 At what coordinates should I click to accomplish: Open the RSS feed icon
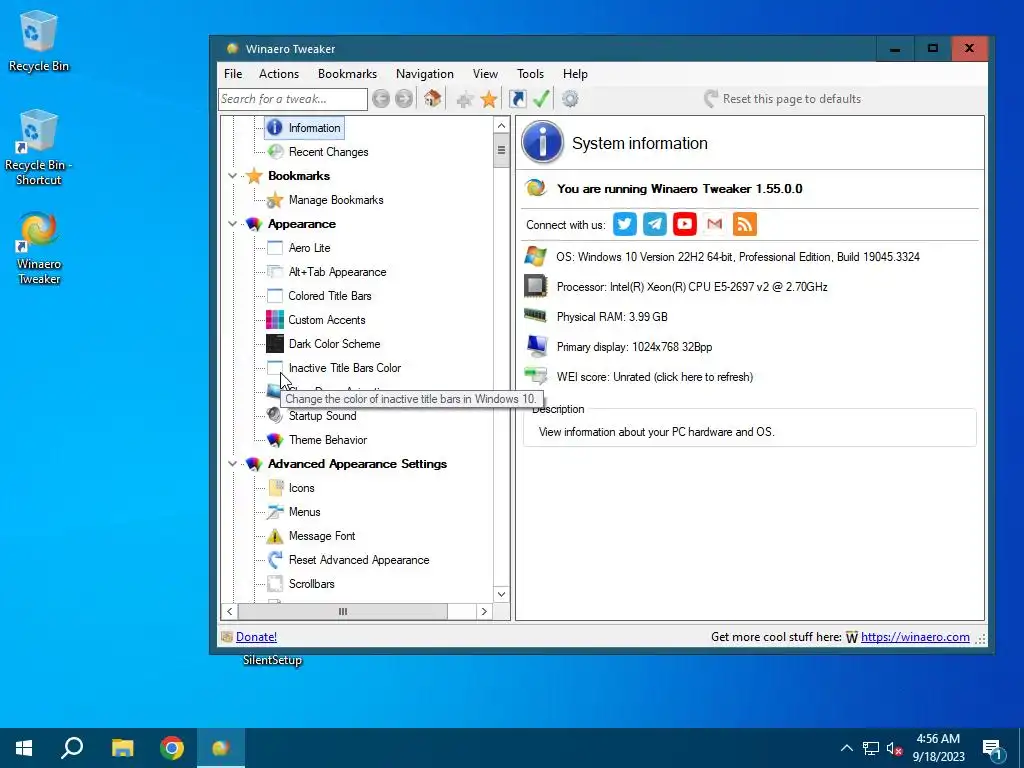pos(745,225)
